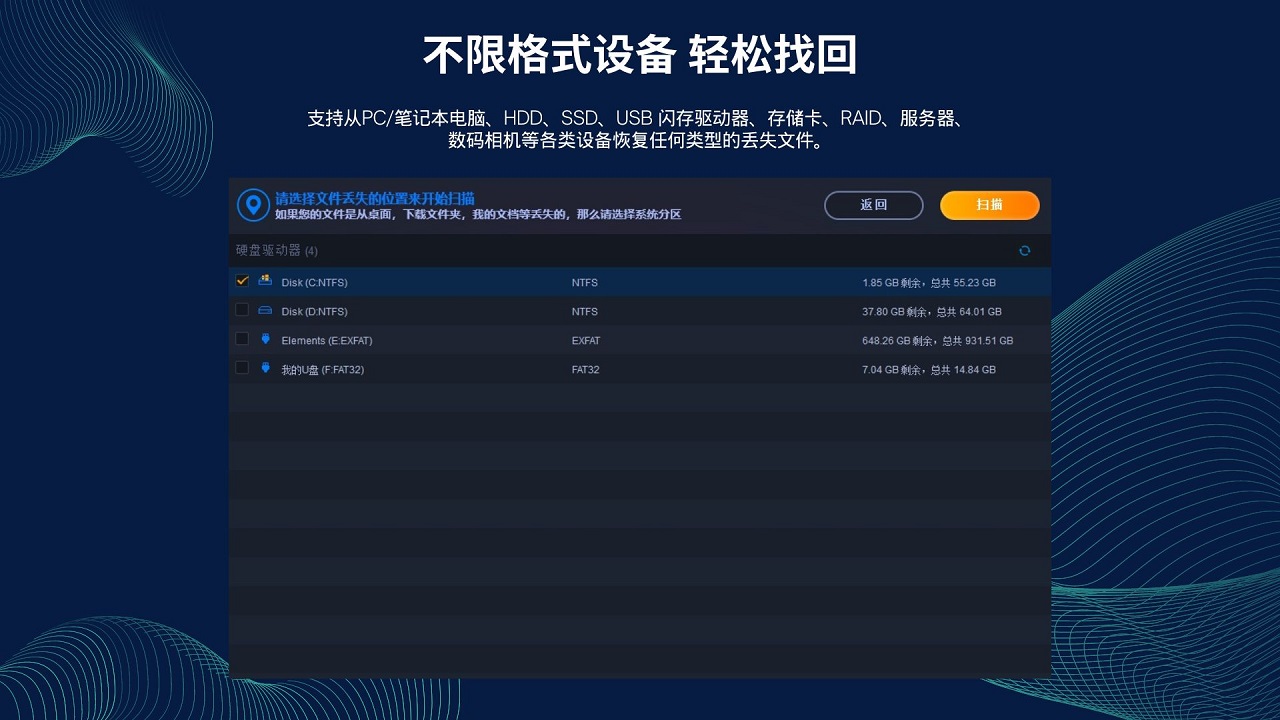This screenshot has height=720, width=1280.
Task: Click the orange scan arrow on 扫描 button
Action: [x=989, y=205]
